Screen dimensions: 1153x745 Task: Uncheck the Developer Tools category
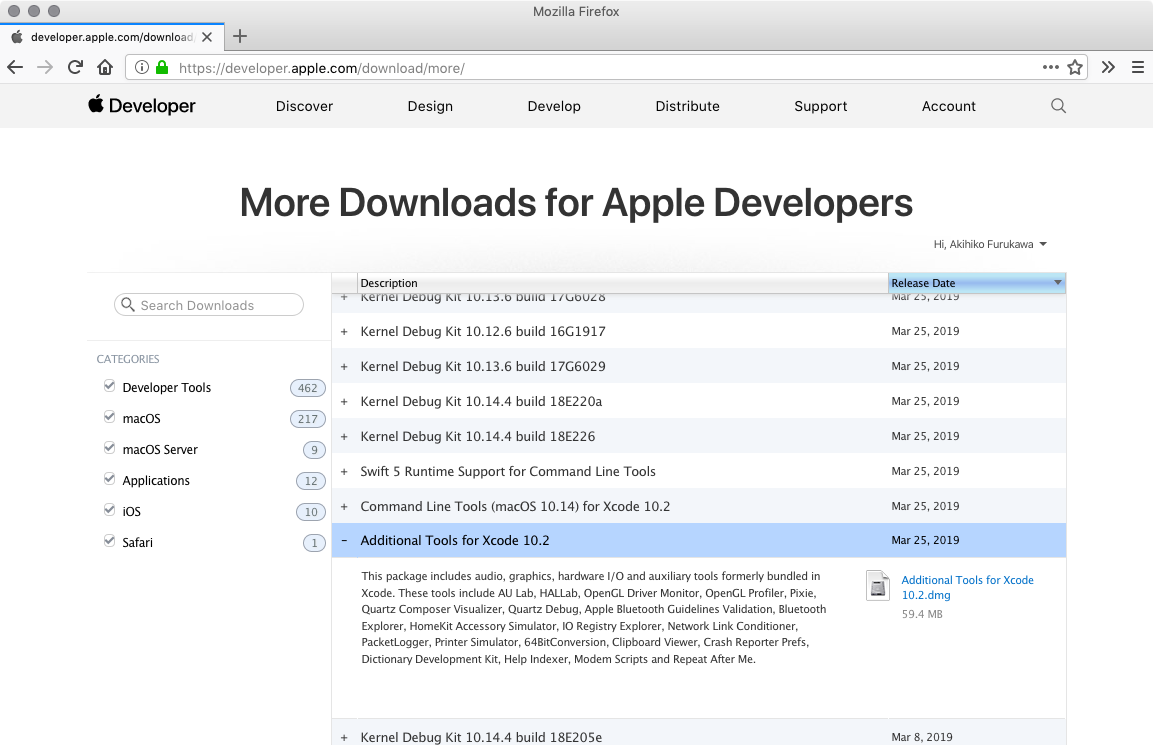click(110, 387)
